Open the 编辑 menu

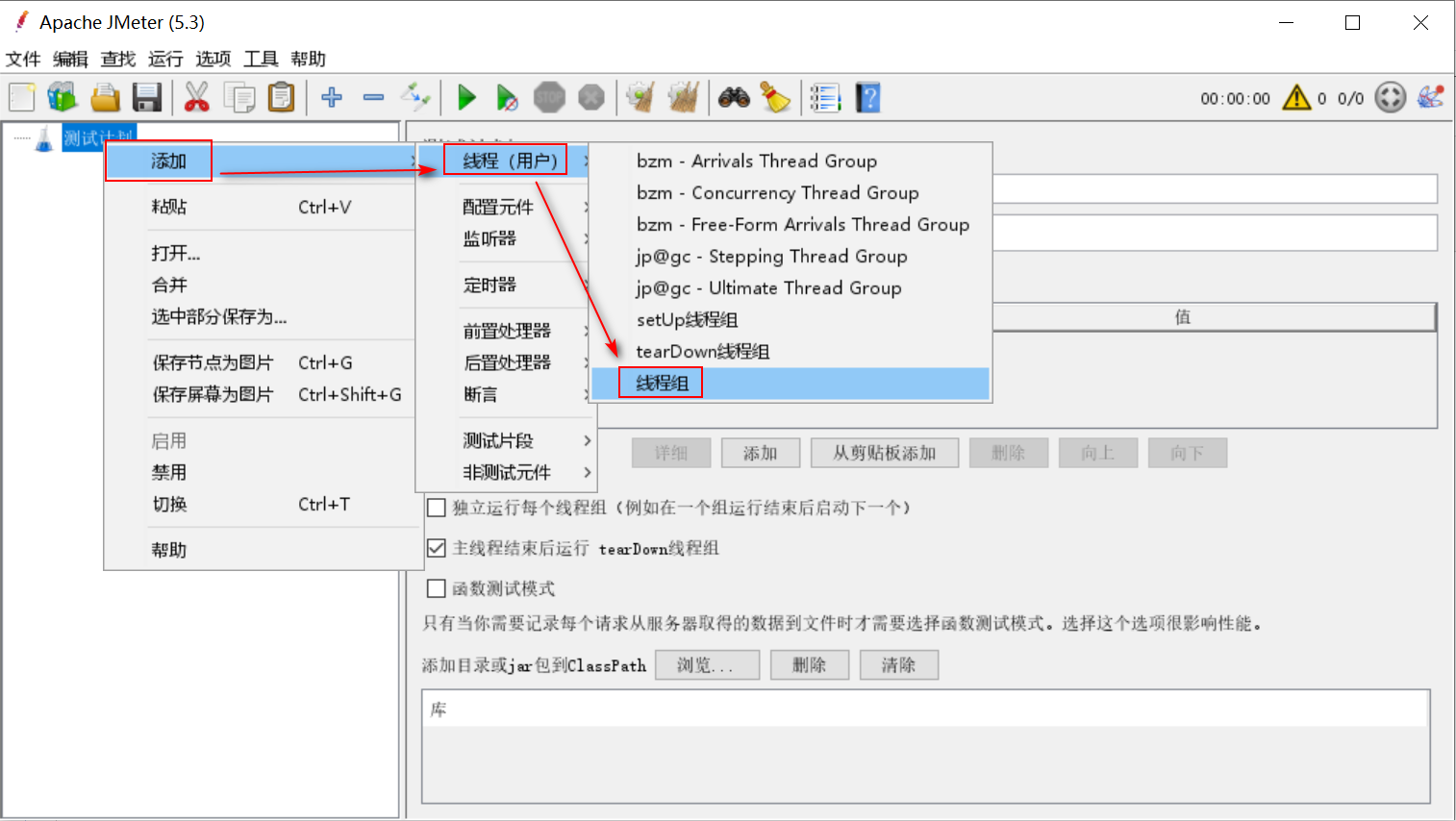[70, 59]
